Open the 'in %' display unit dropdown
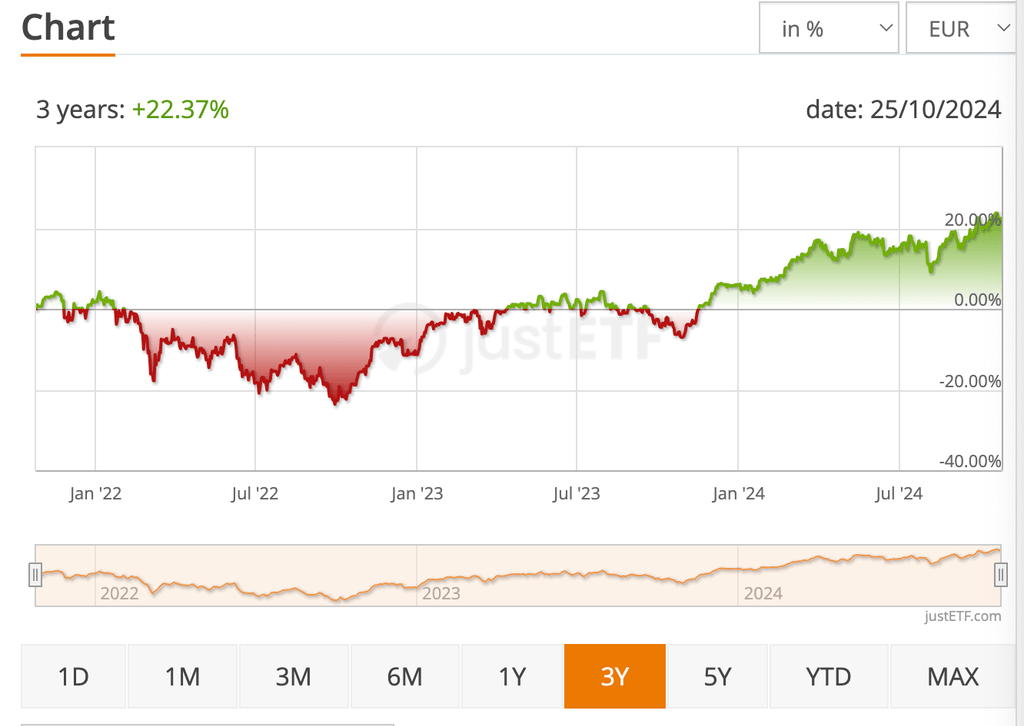 click(828, 29)
